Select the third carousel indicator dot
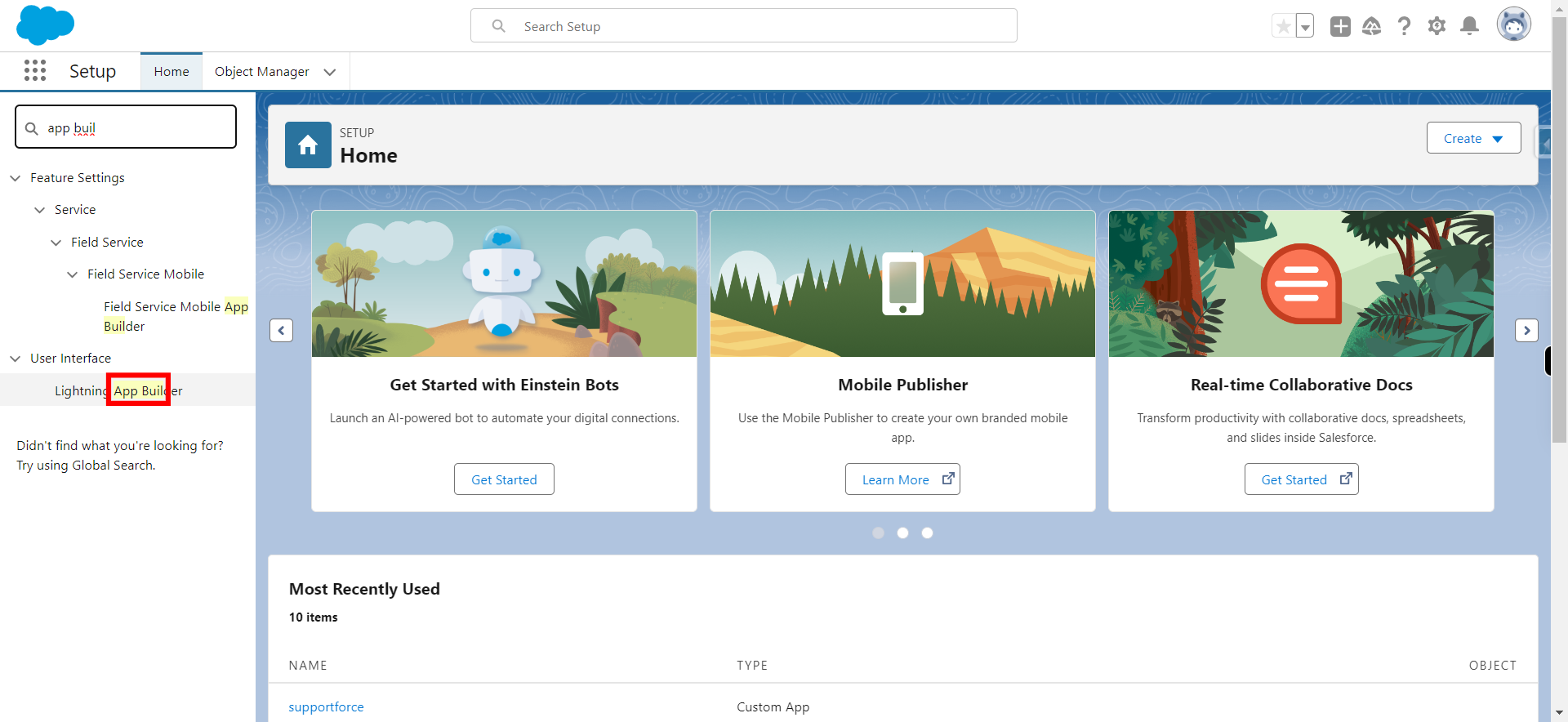Viewport: 1568px width, 722px height. pos(927,533)
